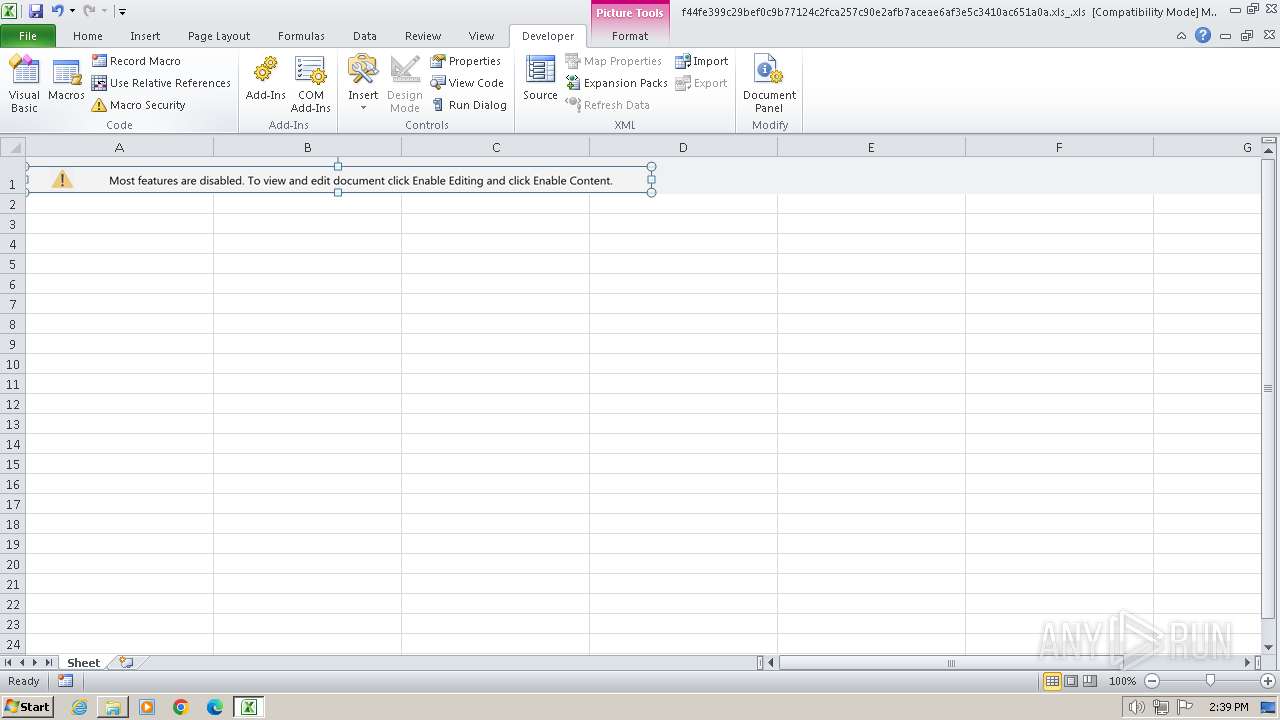Switch to Page Break Preview

1090,681
